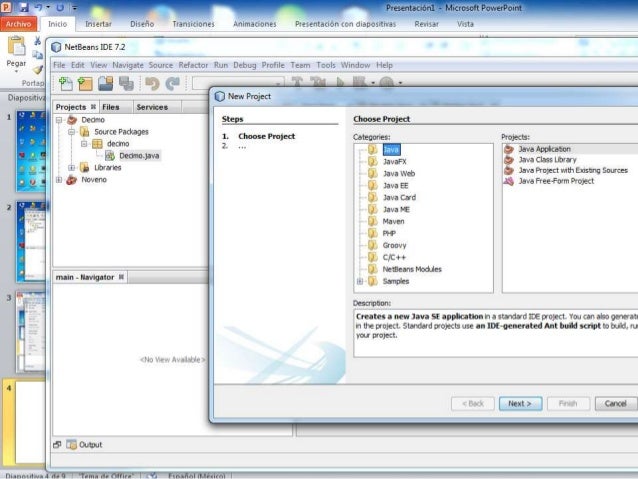This screenshot has height=479, width=638.
Task: Click the Save icon in PowerPoint quick access
Action: click(x=24, y=7)
